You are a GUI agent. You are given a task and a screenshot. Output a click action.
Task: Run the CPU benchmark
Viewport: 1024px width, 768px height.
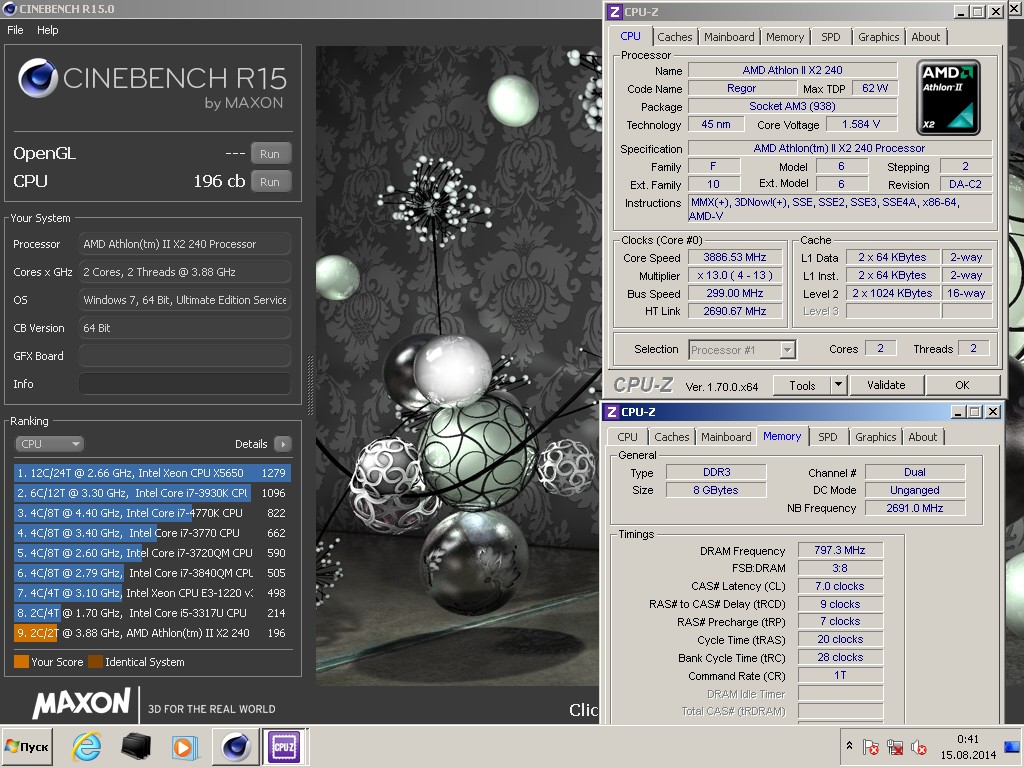point(270,182)
